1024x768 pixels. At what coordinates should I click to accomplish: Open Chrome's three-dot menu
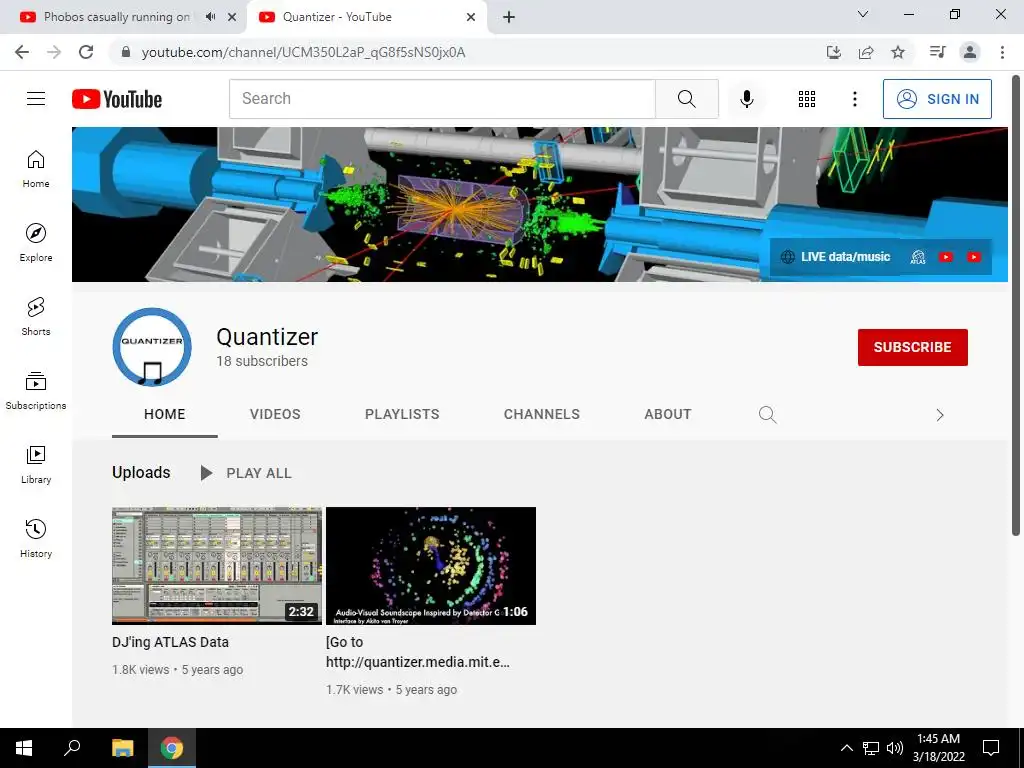coord(1002,52)
